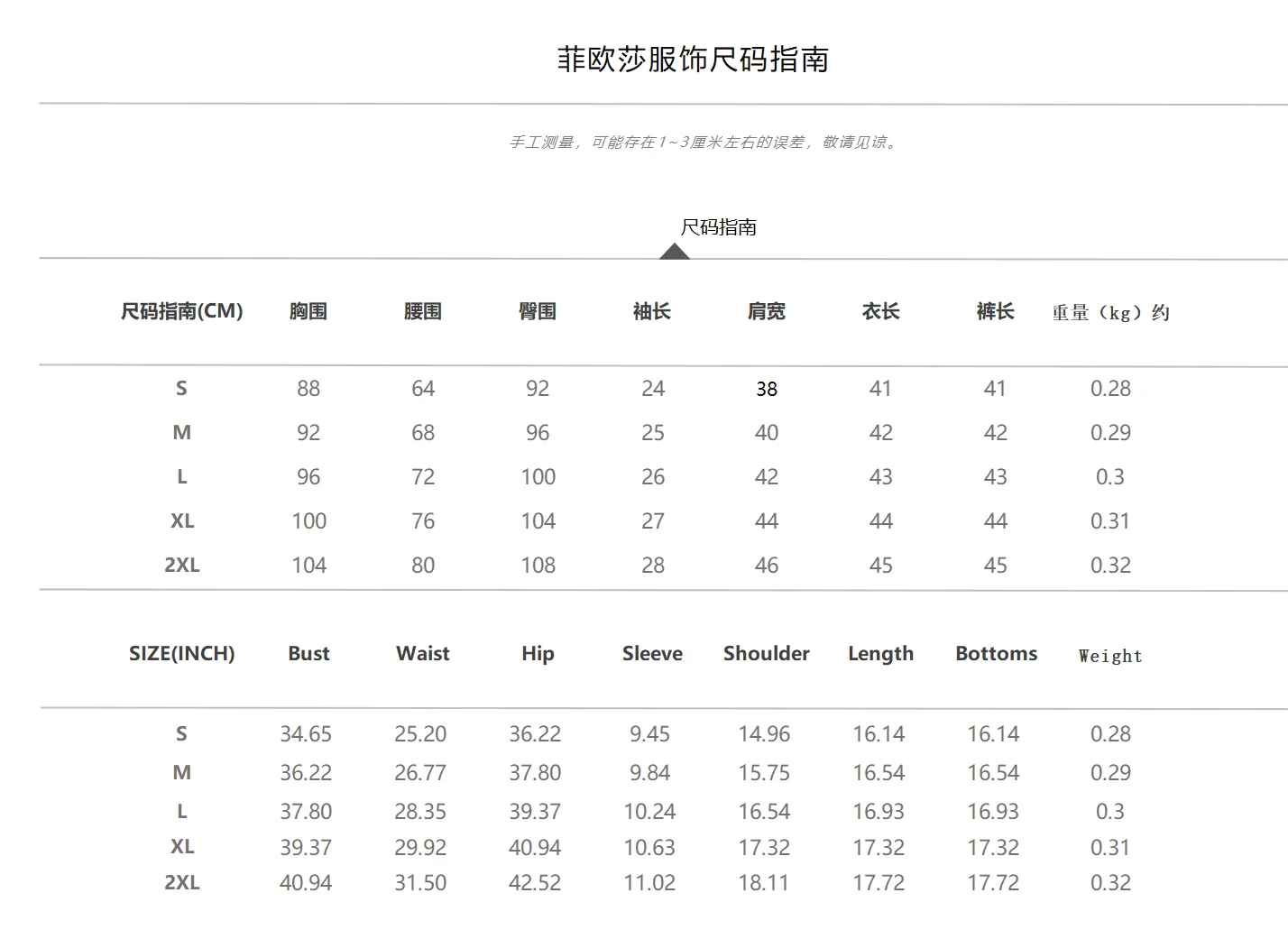The image size is (1288, 939).
Task: Click the 袖长 value 26 for size L
Action: pos(653,477)
